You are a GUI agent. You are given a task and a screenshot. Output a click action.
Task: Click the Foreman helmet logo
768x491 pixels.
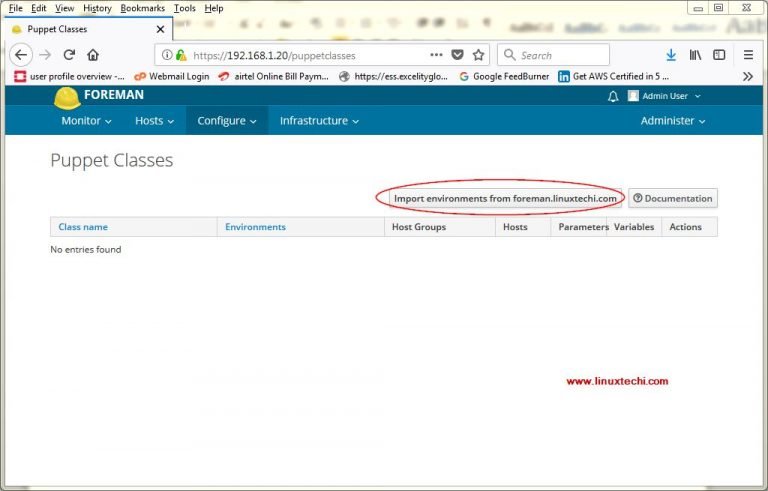coord(67,98)
